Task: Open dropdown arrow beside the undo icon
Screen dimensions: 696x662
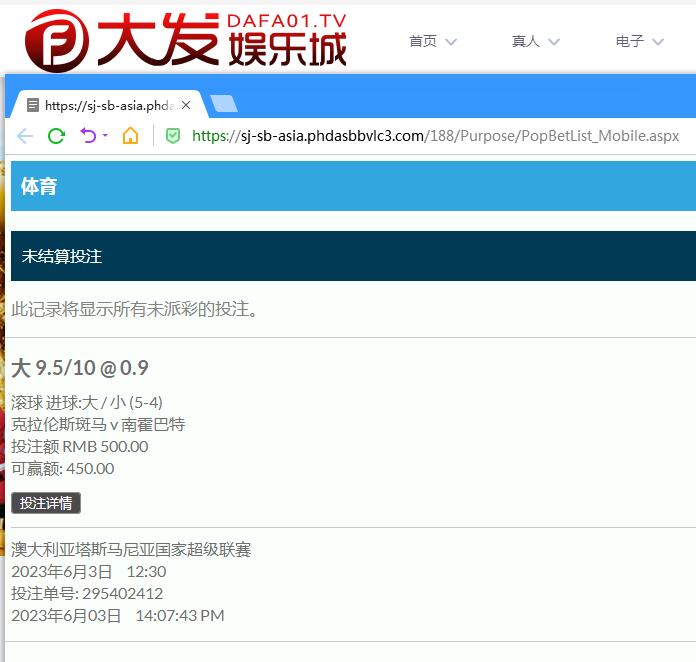Action: [x=105, y=136]
